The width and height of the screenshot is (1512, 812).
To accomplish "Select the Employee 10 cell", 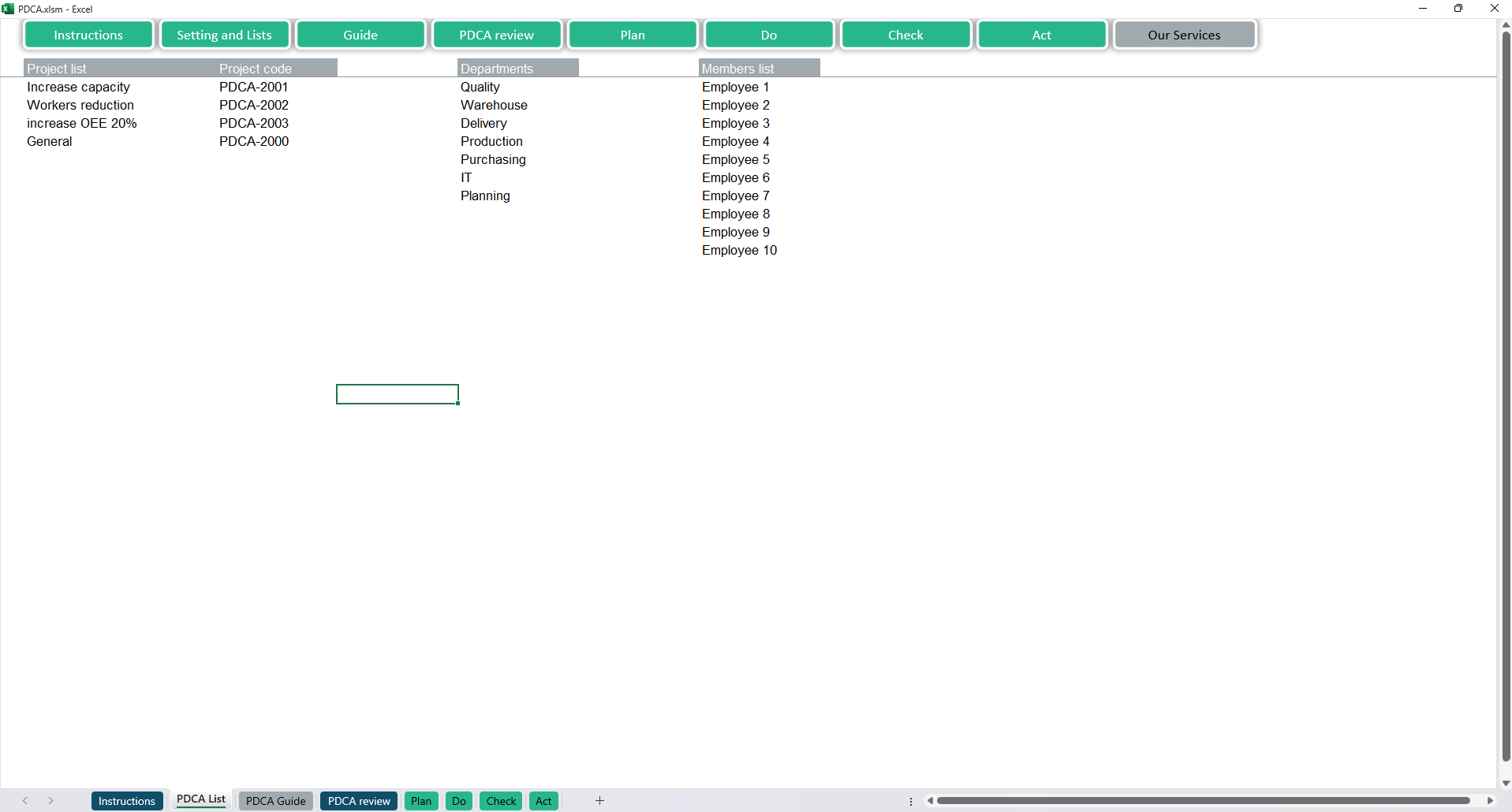I will coord(739,250).
